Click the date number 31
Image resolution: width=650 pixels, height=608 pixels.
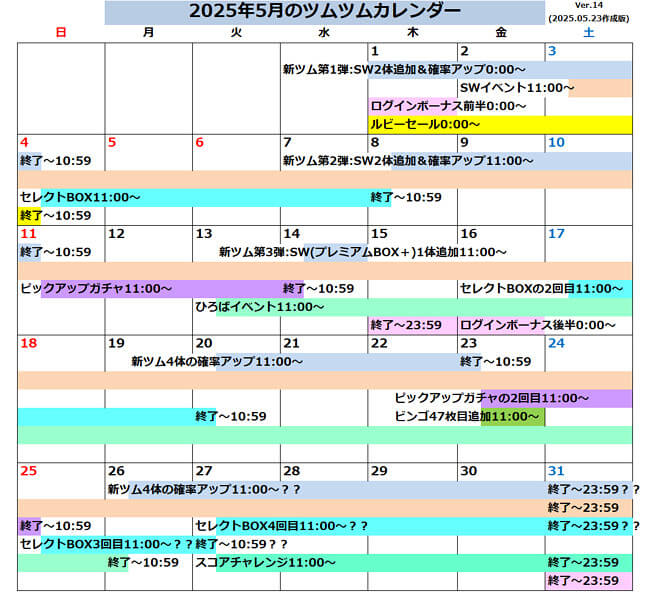(556, 471)
